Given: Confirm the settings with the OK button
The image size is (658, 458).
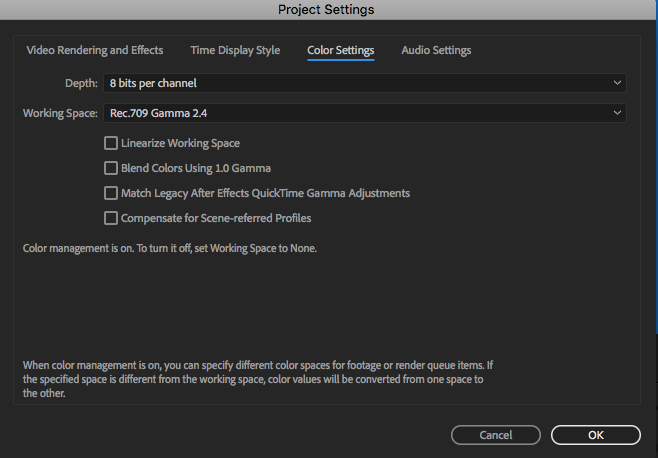Looking at the screenshot, I should 595,435.
